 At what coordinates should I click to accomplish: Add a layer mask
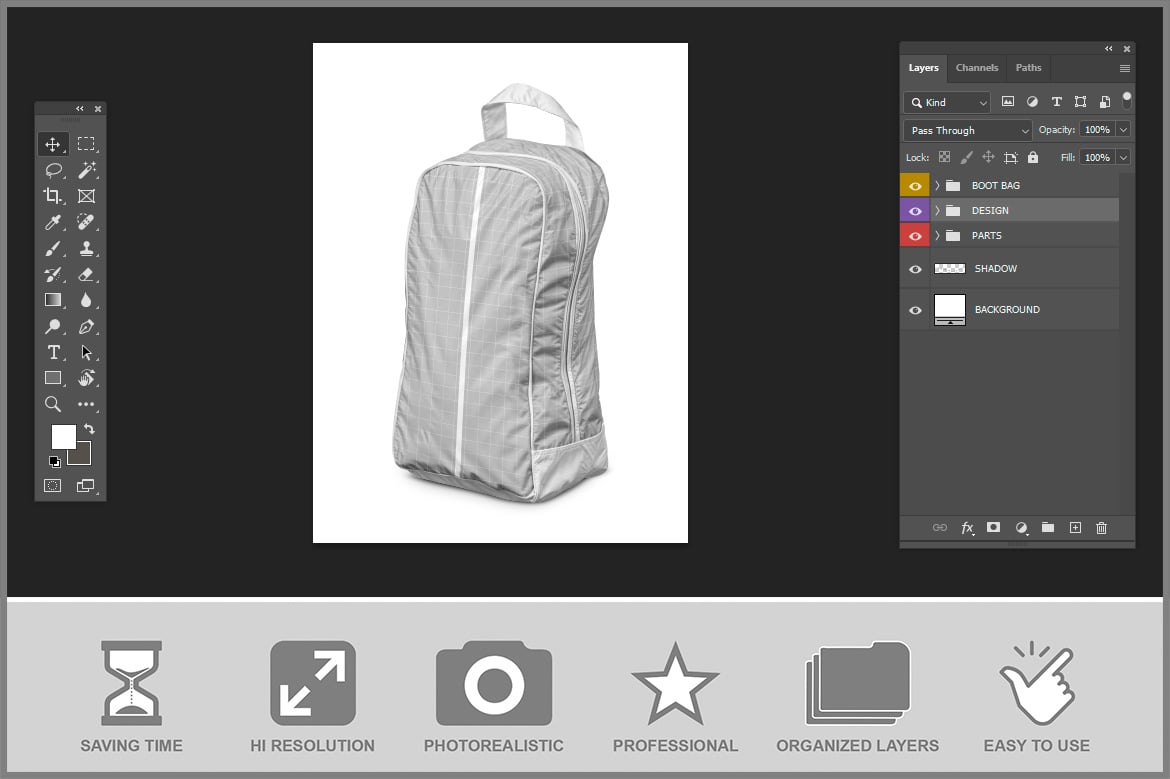coord(993,528)
